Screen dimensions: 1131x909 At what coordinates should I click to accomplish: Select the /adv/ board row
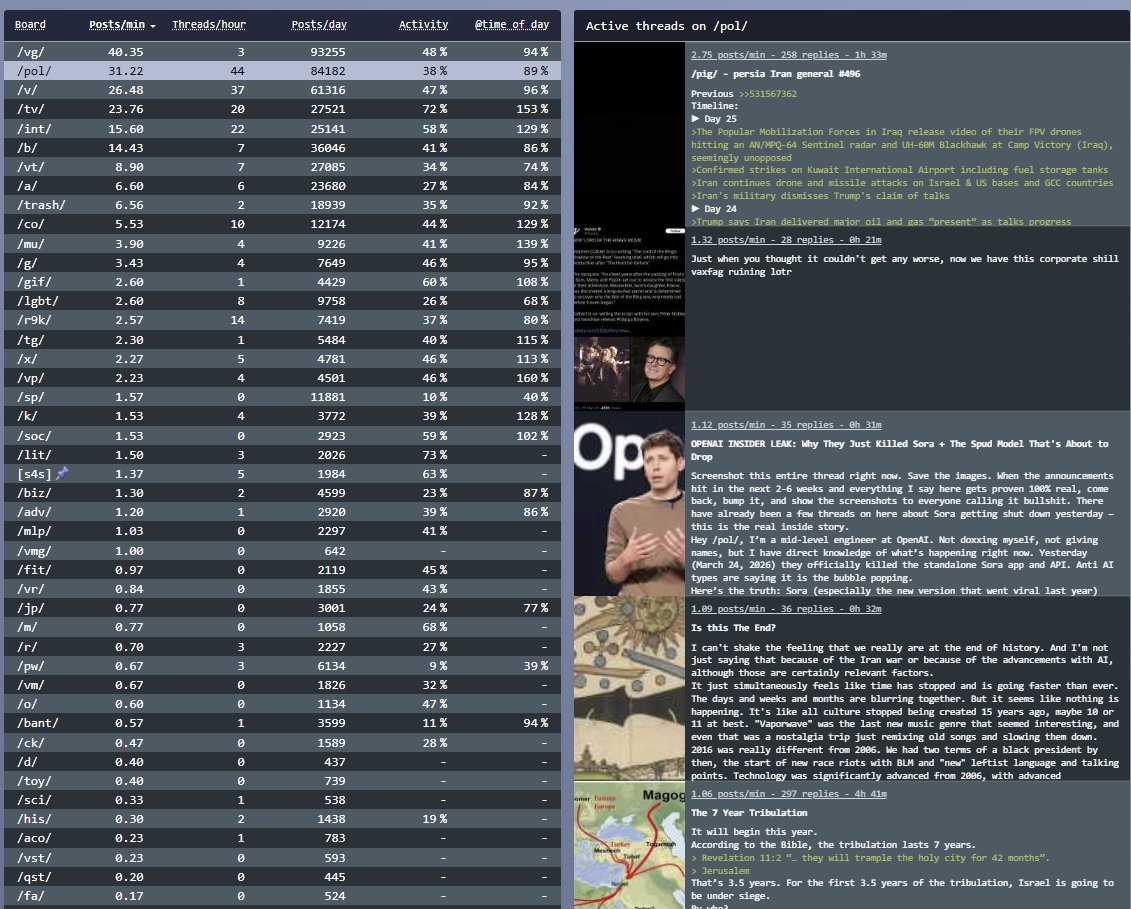(282, 512)
